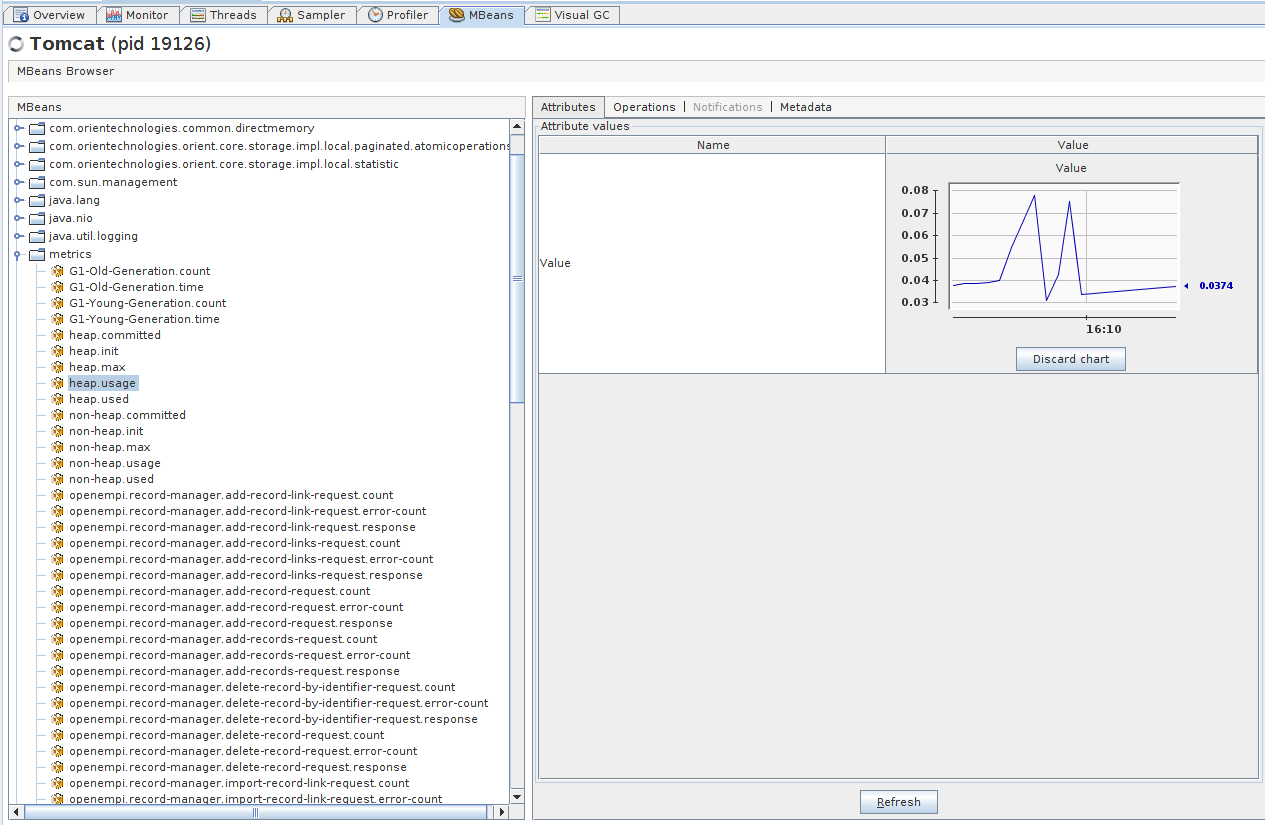Image resolution: width=1265 pixels, height=825 pixels.
Task: Expand the java.lang tree node
Action: coord(18,200)
